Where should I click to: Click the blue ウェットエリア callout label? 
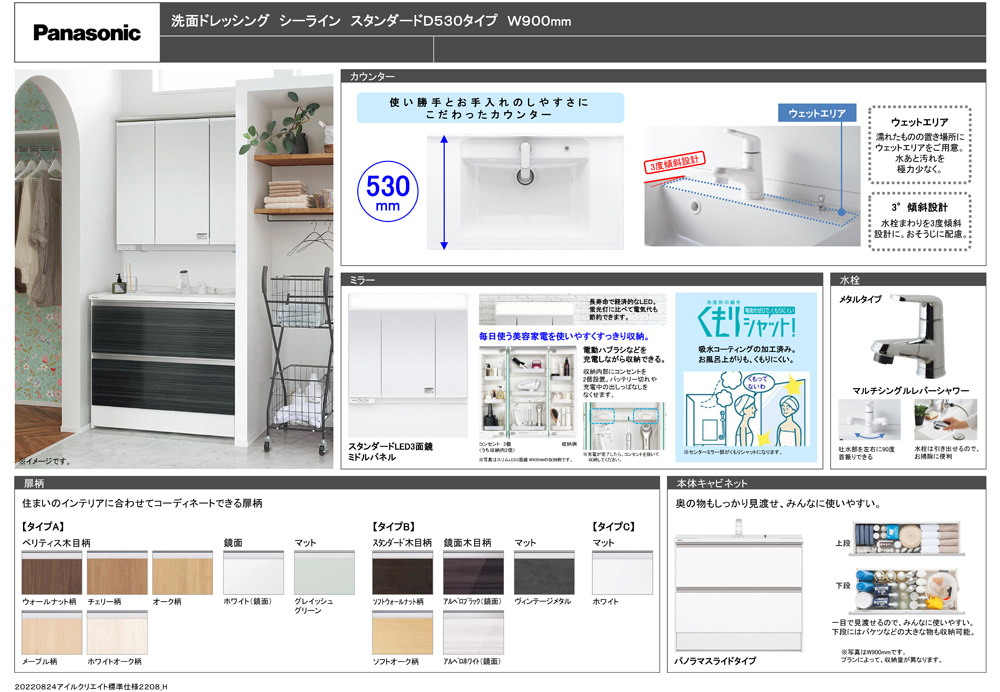coord(816,113)
